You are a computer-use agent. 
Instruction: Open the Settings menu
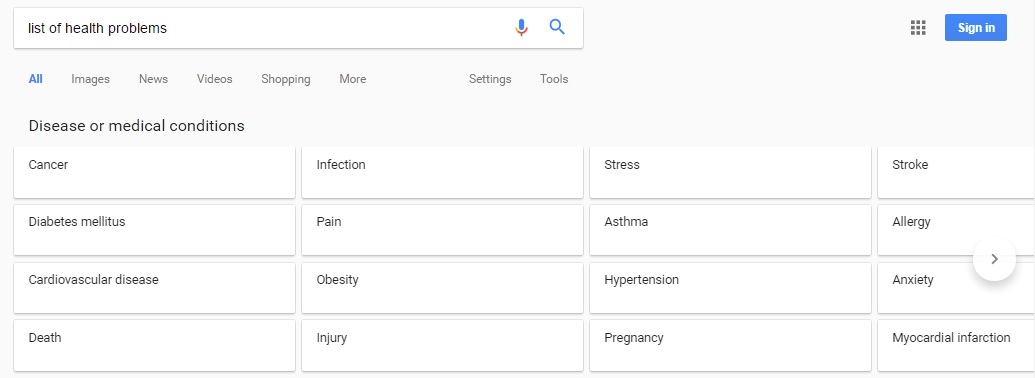tap(490, 79)
